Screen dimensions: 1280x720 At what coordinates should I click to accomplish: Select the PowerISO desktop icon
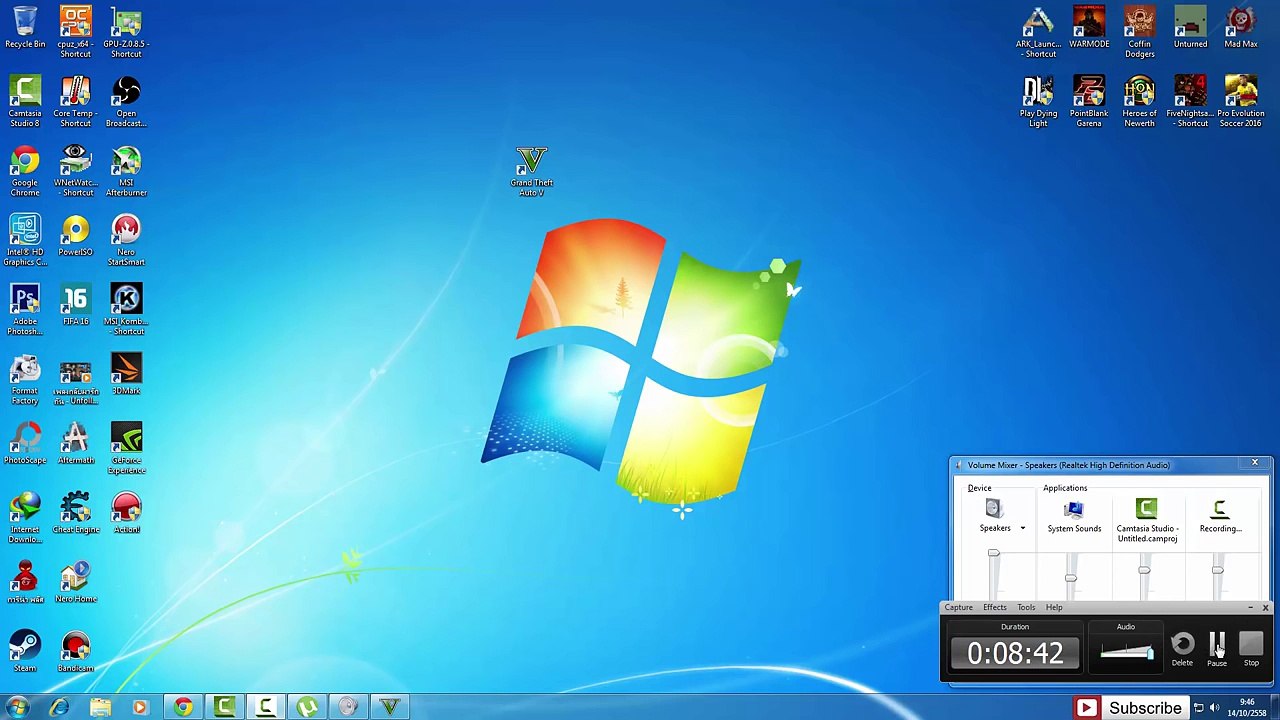(75, 237)
